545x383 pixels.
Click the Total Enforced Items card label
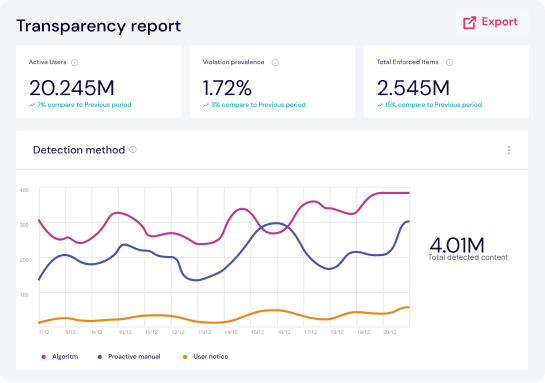[x=407, y=62]
